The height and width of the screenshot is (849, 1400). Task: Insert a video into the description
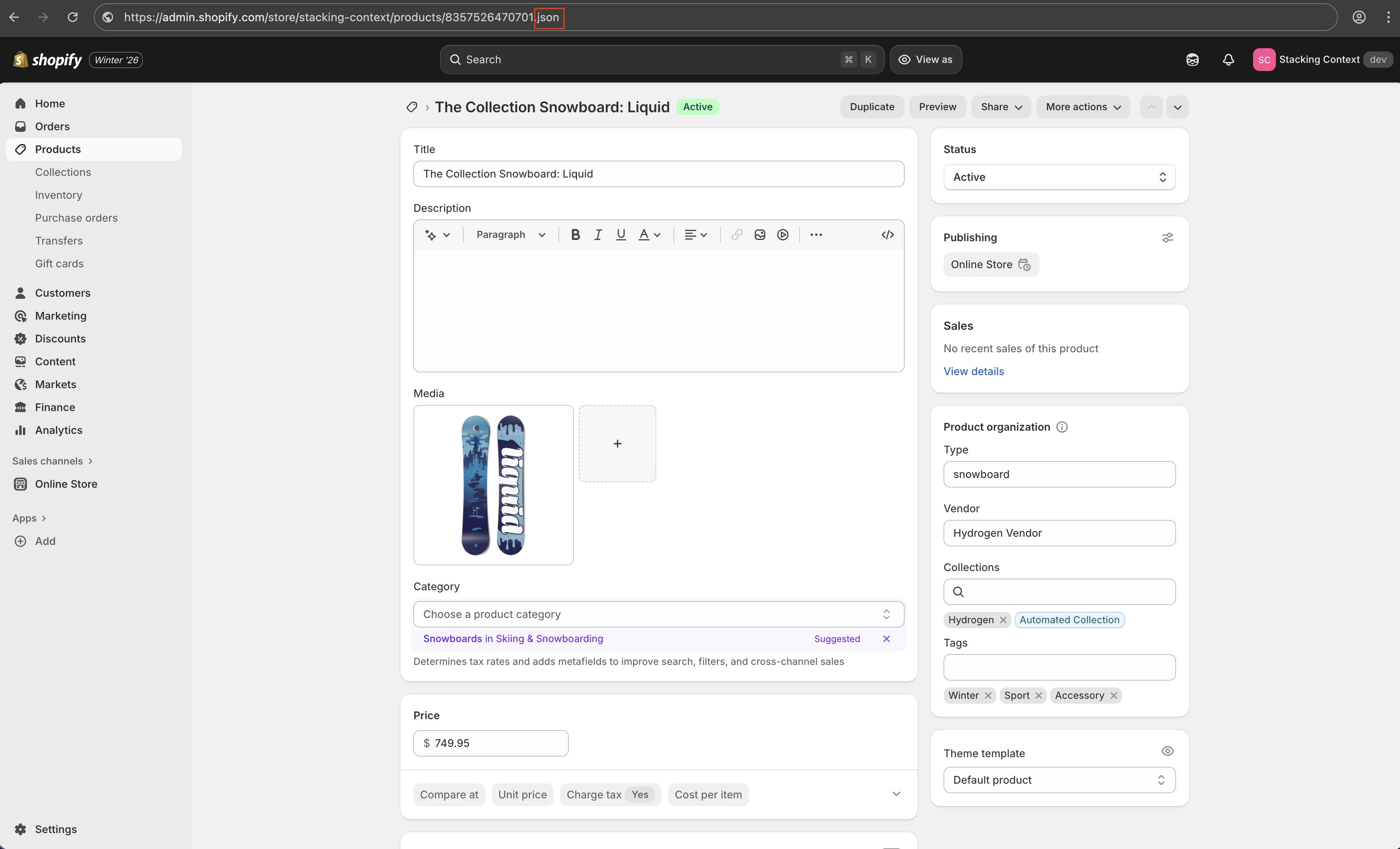coord(782,234)
